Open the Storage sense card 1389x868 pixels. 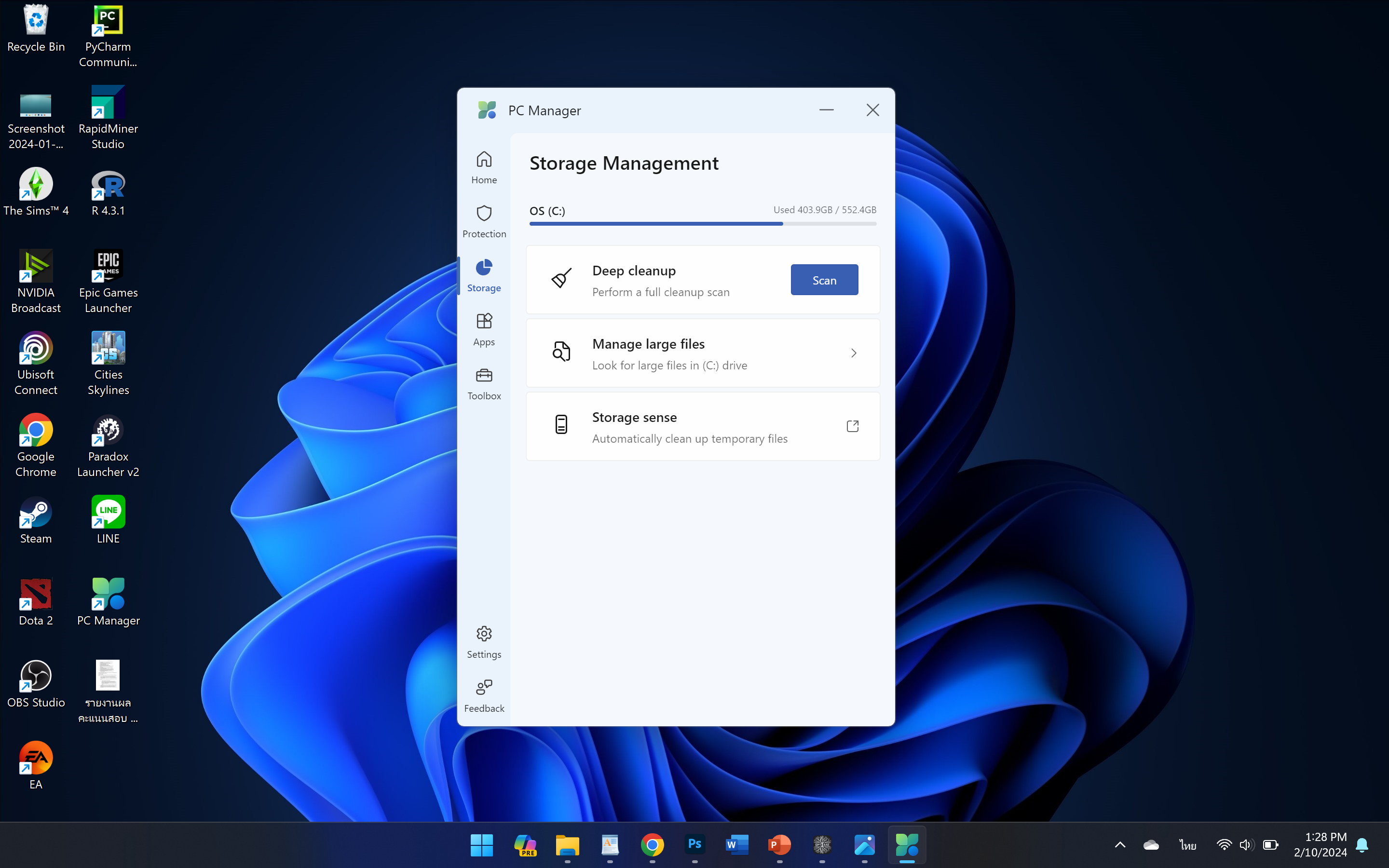click(x=703, y=426)
